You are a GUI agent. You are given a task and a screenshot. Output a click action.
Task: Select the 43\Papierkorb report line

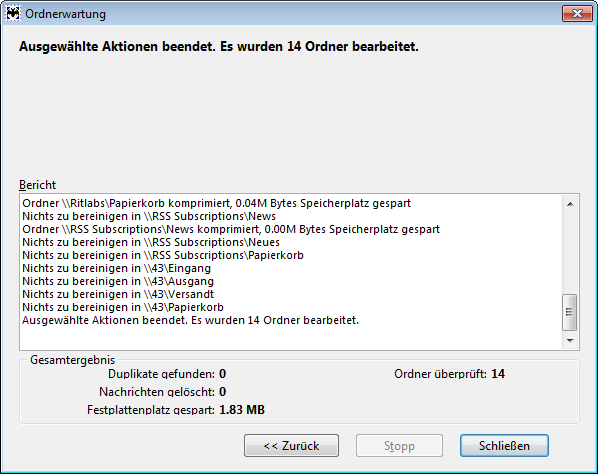(x=123, y=307)
